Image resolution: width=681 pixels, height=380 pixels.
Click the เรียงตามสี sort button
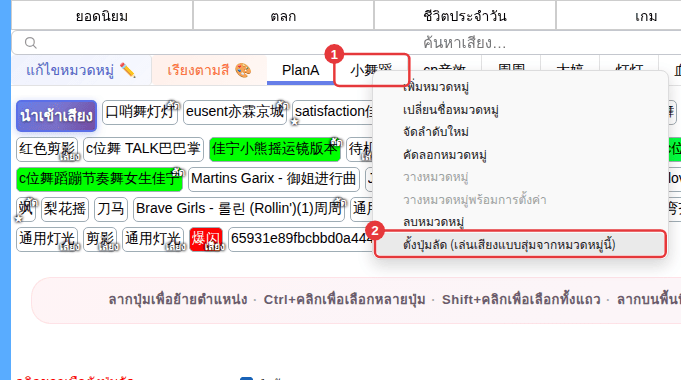[209, 70]
